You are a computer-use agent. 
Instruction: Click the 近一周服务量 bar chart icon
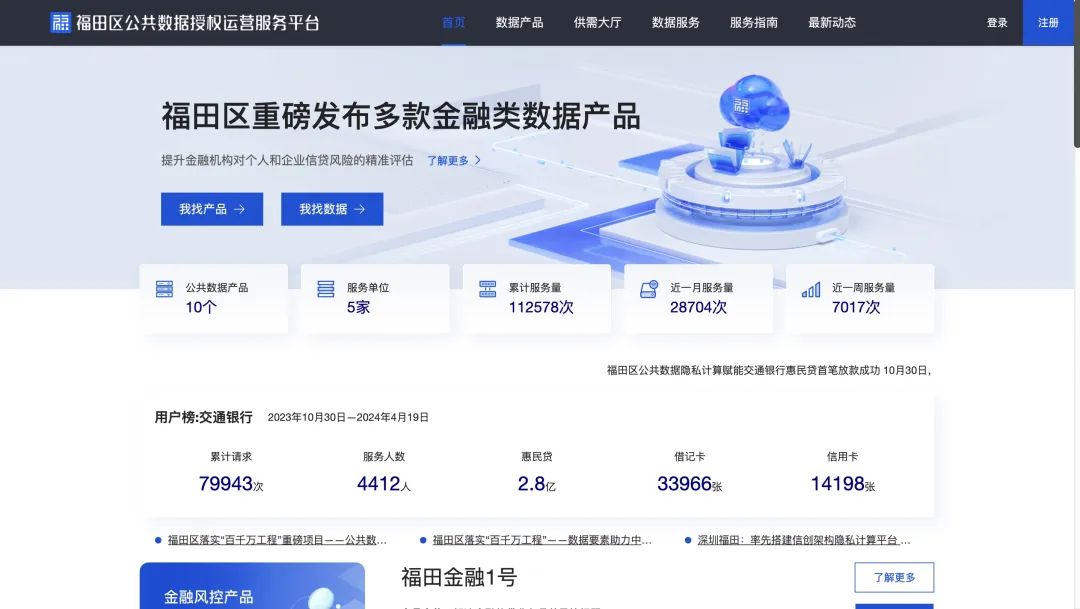point(811,289)
